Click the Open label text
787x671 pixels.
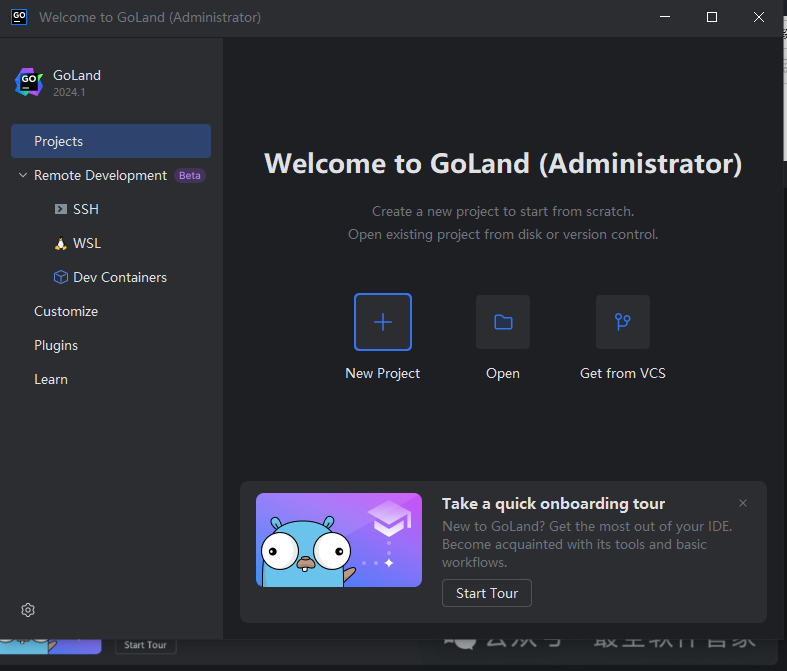[503, 373]
